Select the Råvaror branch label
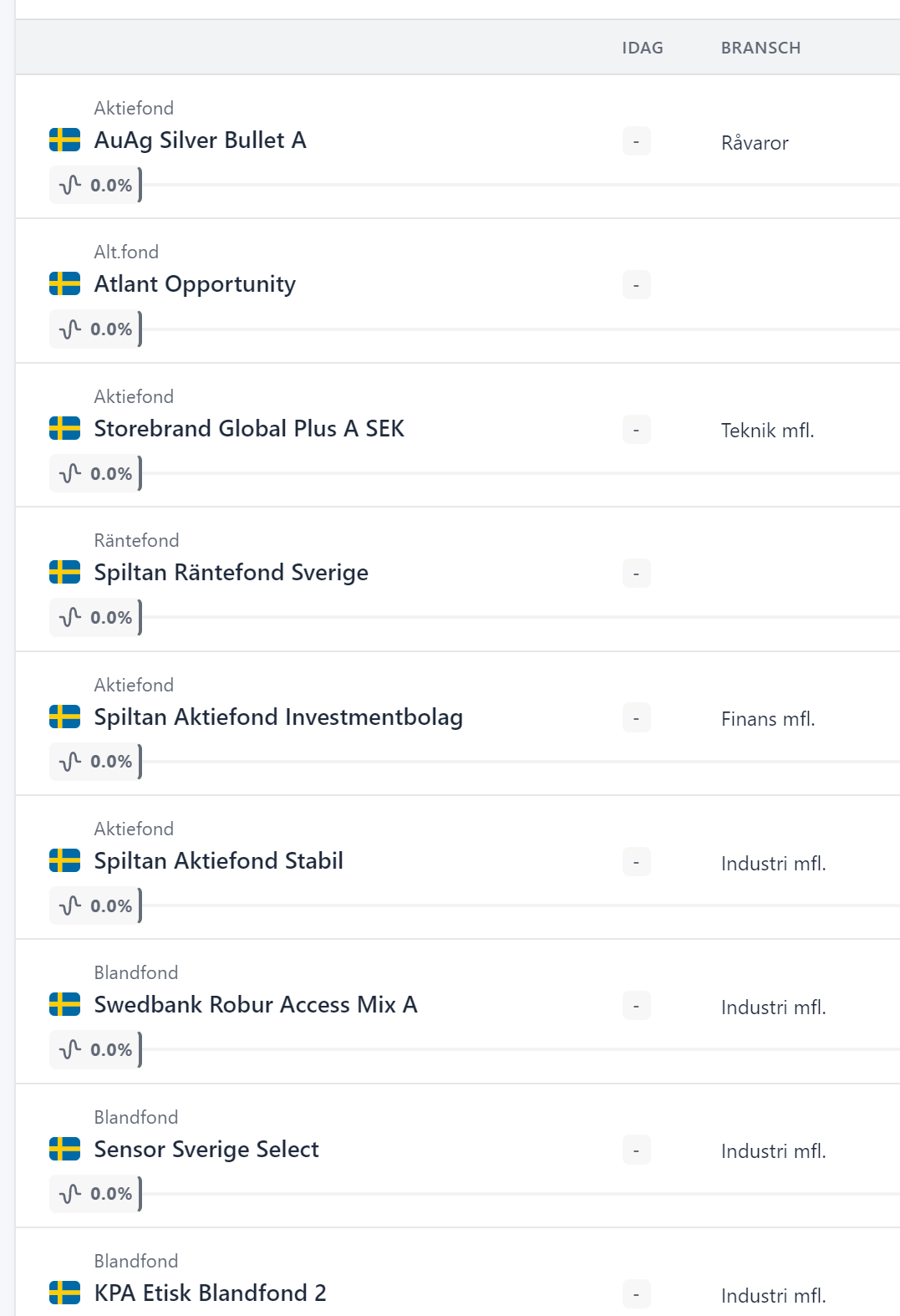Screen dimensions: 900x1316 [755, 143]
